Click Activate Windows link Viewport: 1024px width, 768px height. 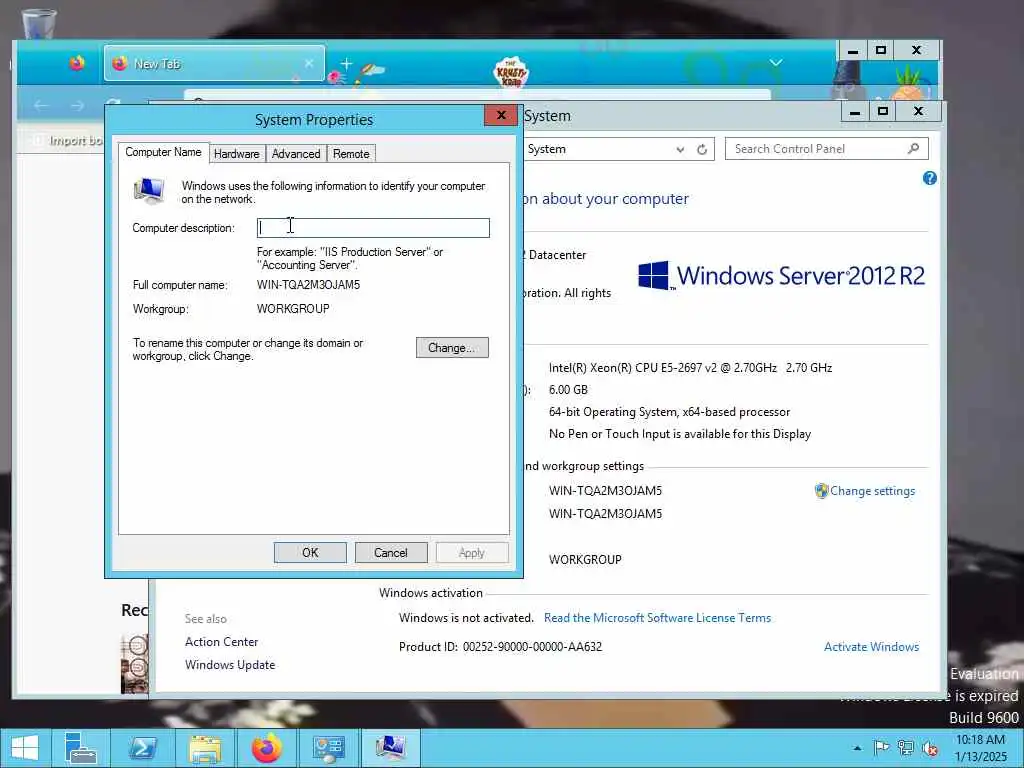click(x=871, y=647)
